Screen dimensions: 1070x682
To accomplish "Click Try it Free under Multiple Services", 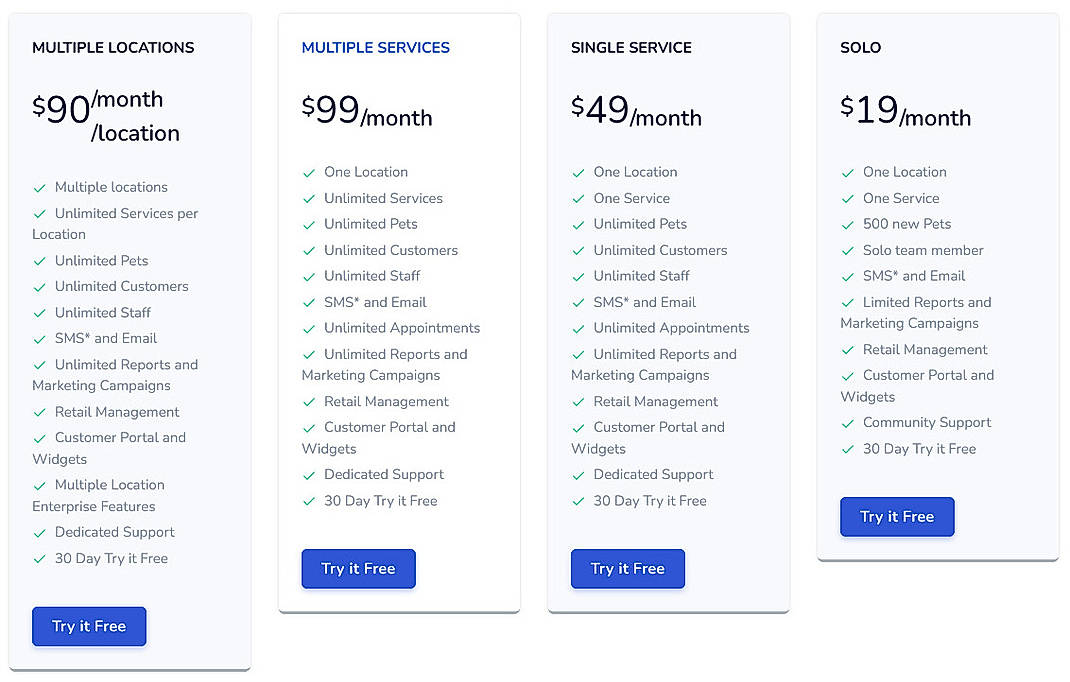I will click(x=358, y=568).
